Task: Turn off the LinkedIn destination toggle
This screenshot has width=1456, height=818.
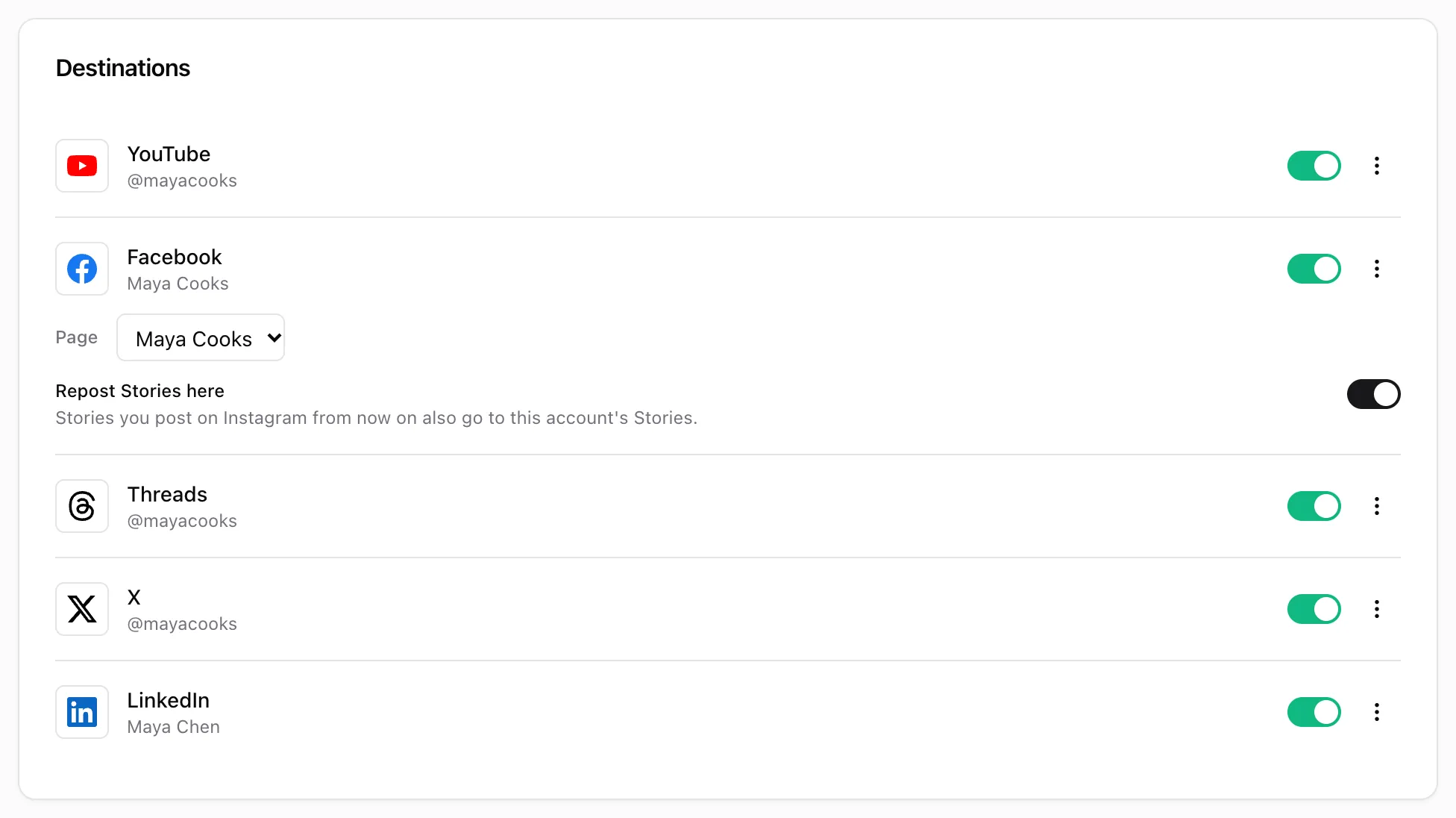Action: coord(1314,712)
